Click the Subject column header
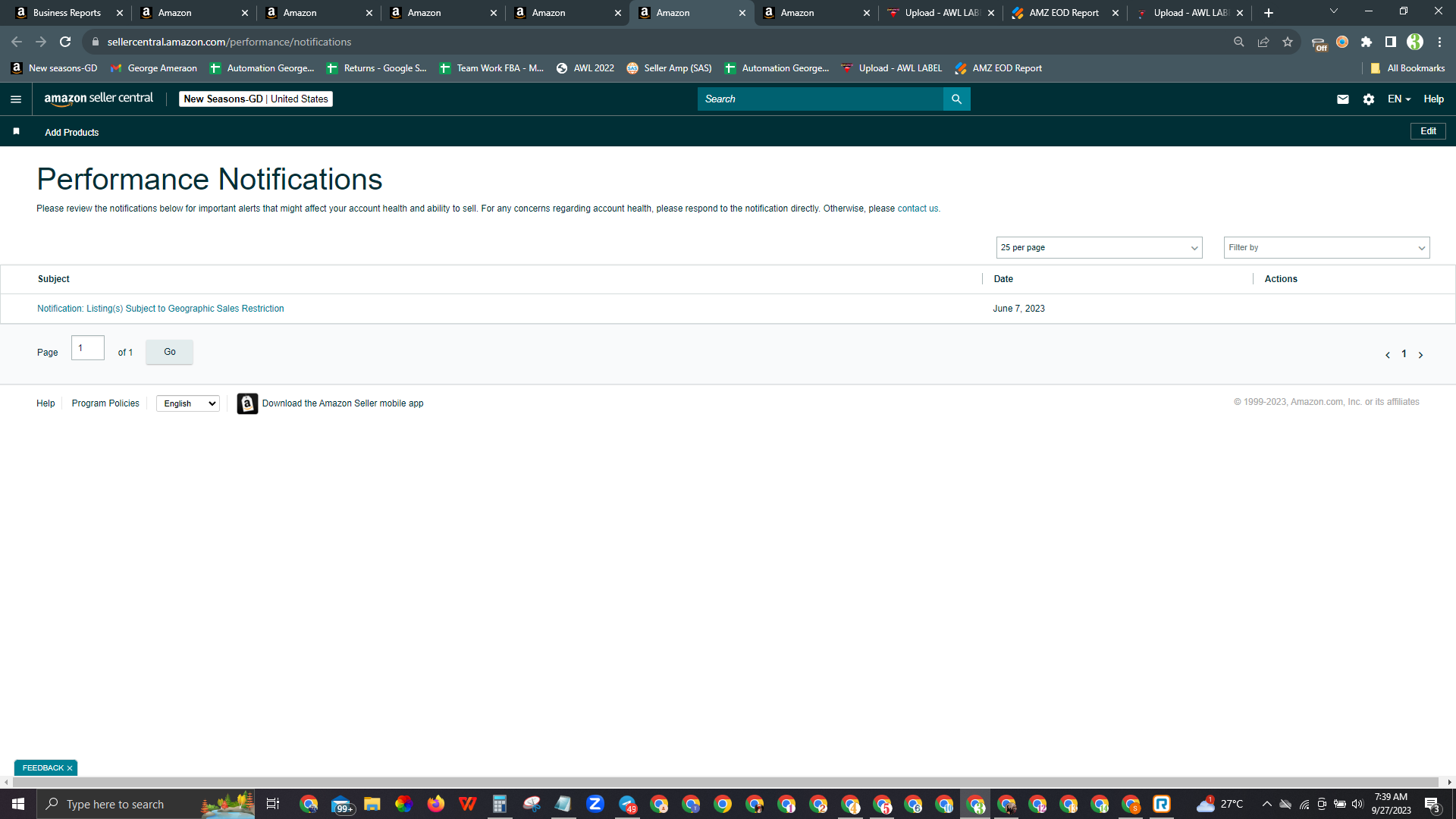The width and height of the screenshot is (1456, 819). [x=54, y=279]
